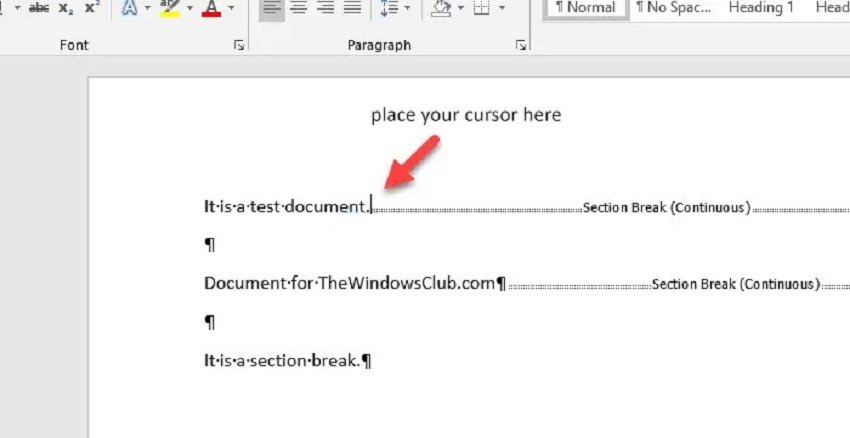Viewport: 850px width, 438px height.
Task: Expand borders dropdown arrow
Action: point(502,8)
